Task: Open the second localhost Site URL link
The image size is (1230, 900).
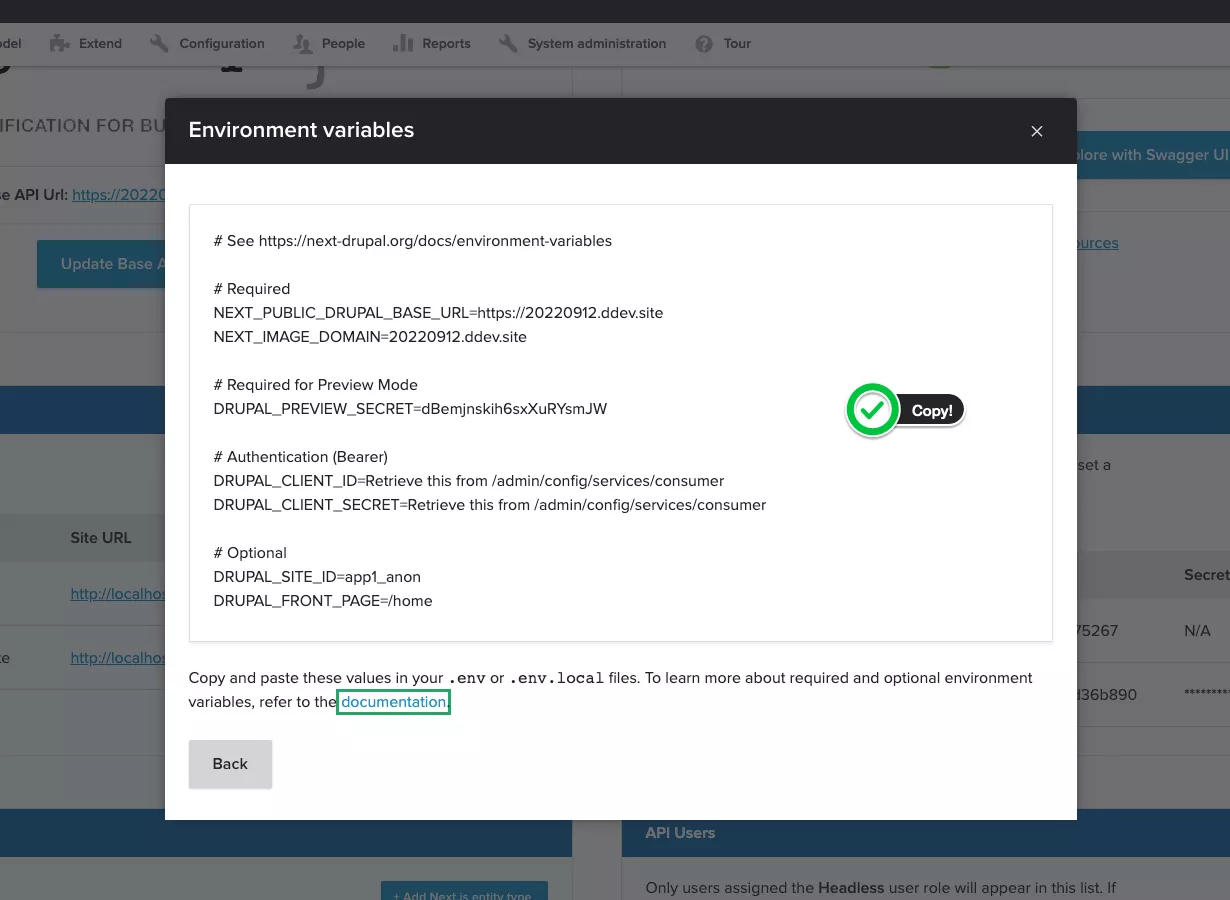Action: click(x=117, y=658)
